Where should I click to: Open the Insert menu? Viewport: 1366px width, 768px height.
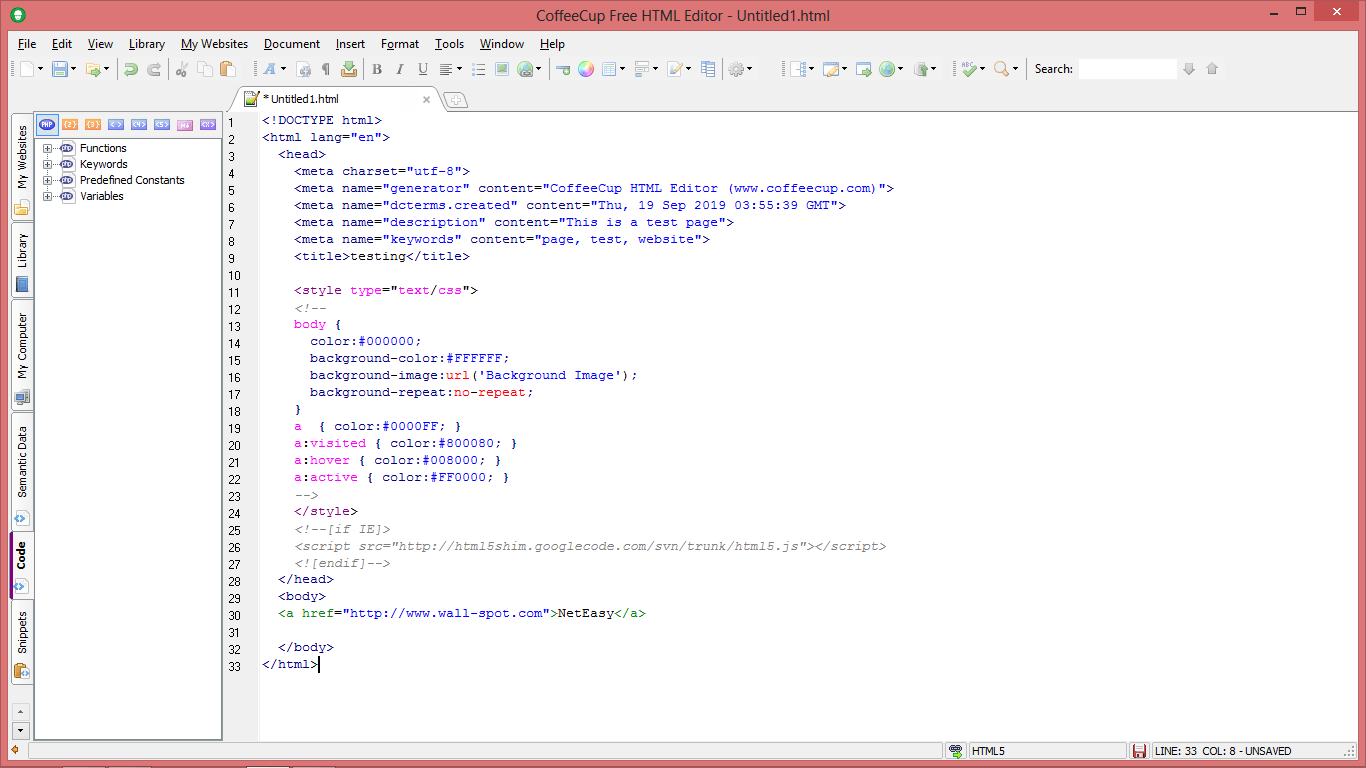(x=350, y=44)
